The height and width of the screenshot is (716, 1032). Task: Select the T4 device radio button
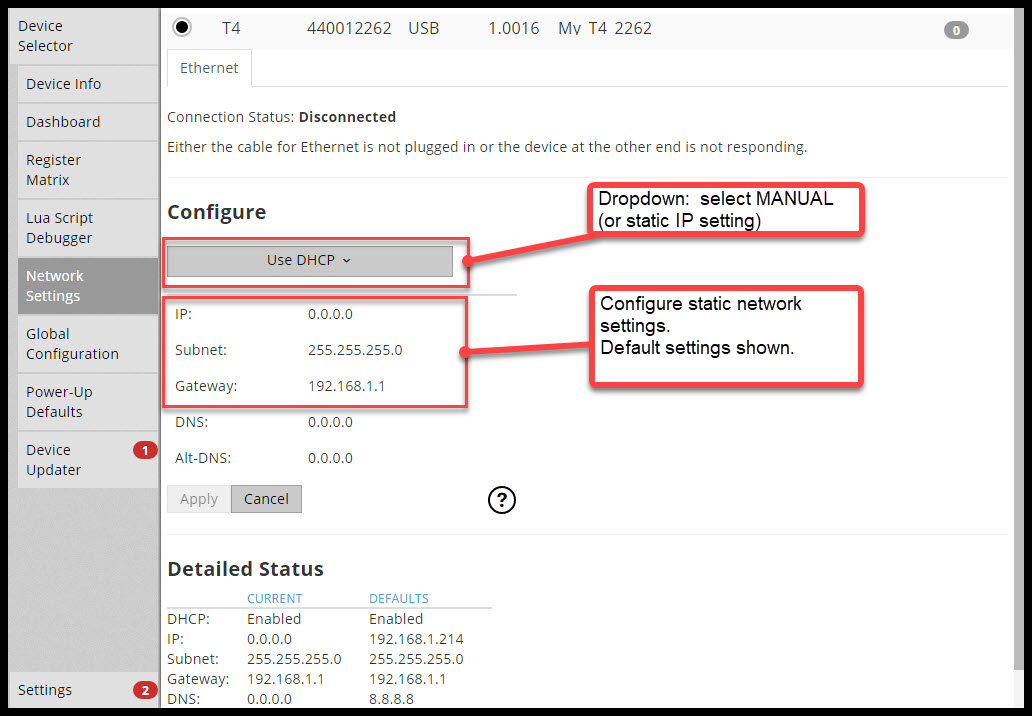183,28
